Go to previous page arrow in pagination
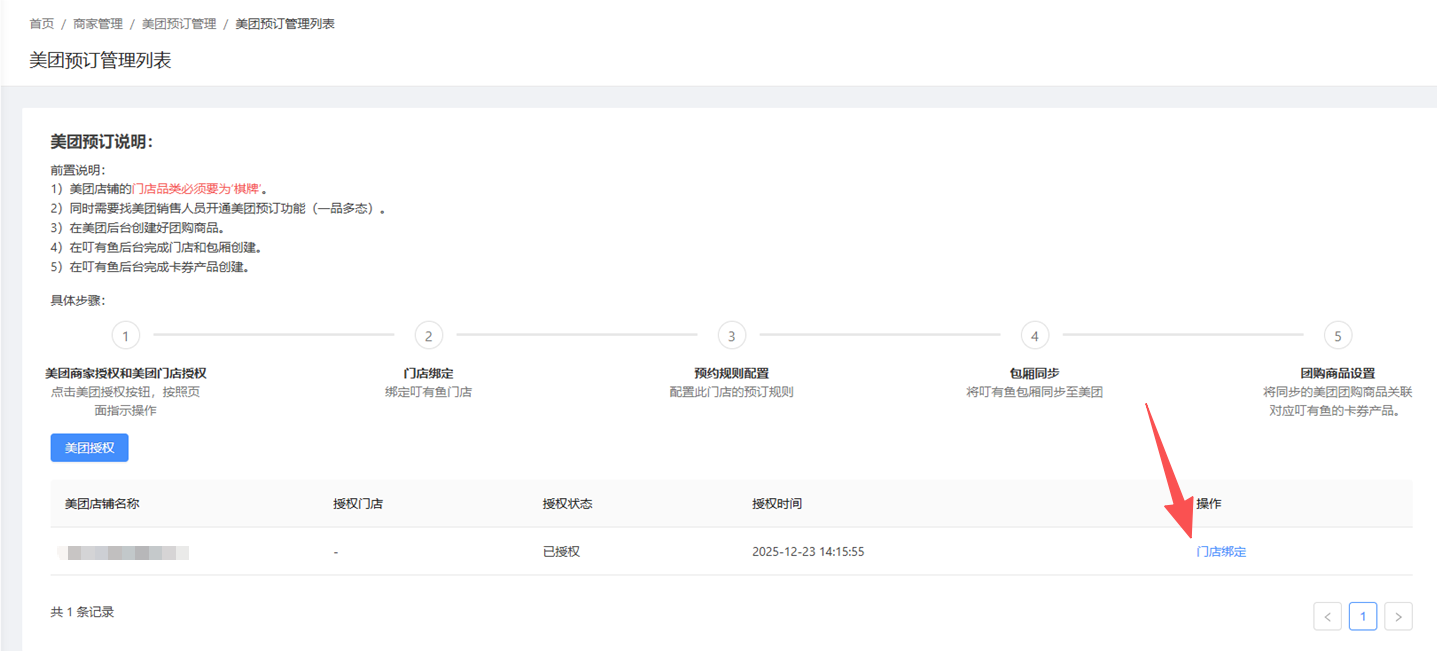This screenshot has width=1437, height=651. tap(1327, 617)
